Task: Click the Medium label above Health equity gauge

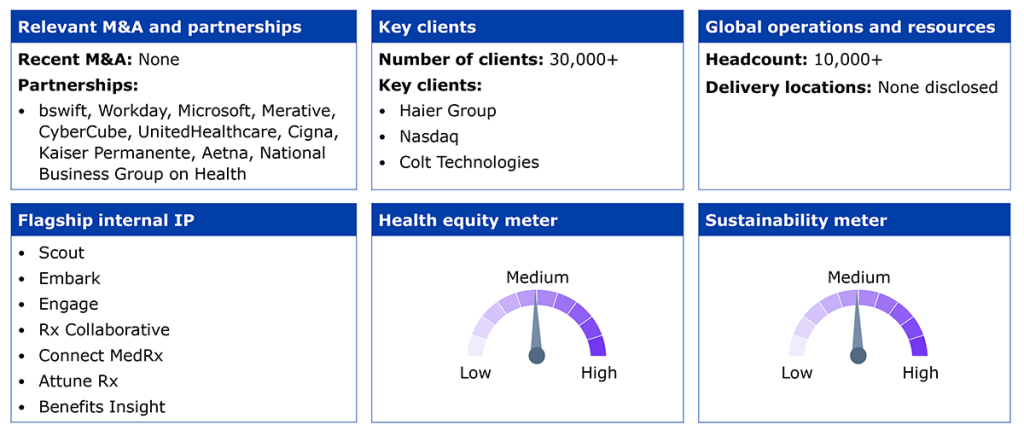Action: tap(537, 277)
